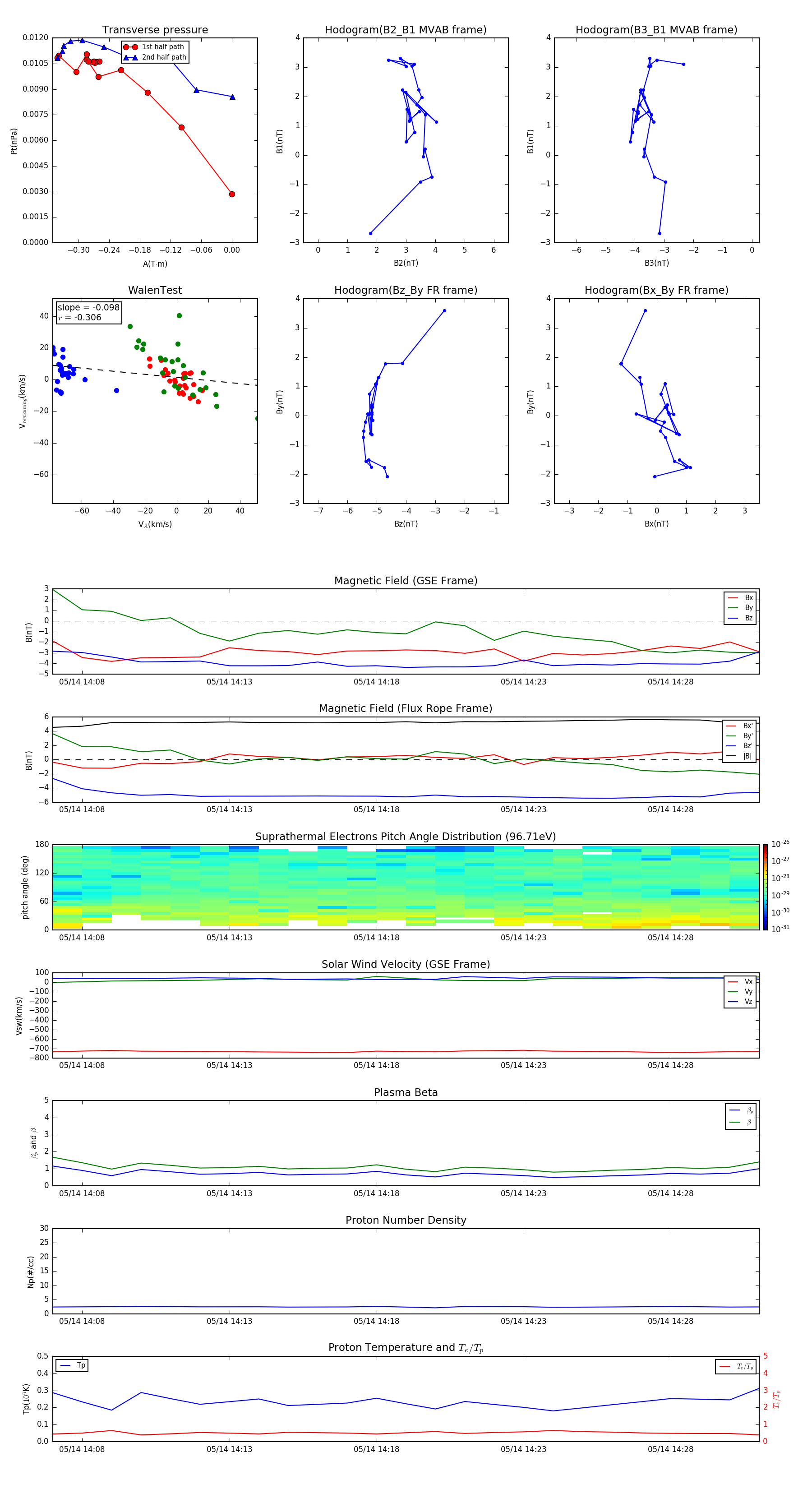Click the 'Vy' legend entry
The height and width of the screenshot is (1489, 812).
(x=740, y=992)
